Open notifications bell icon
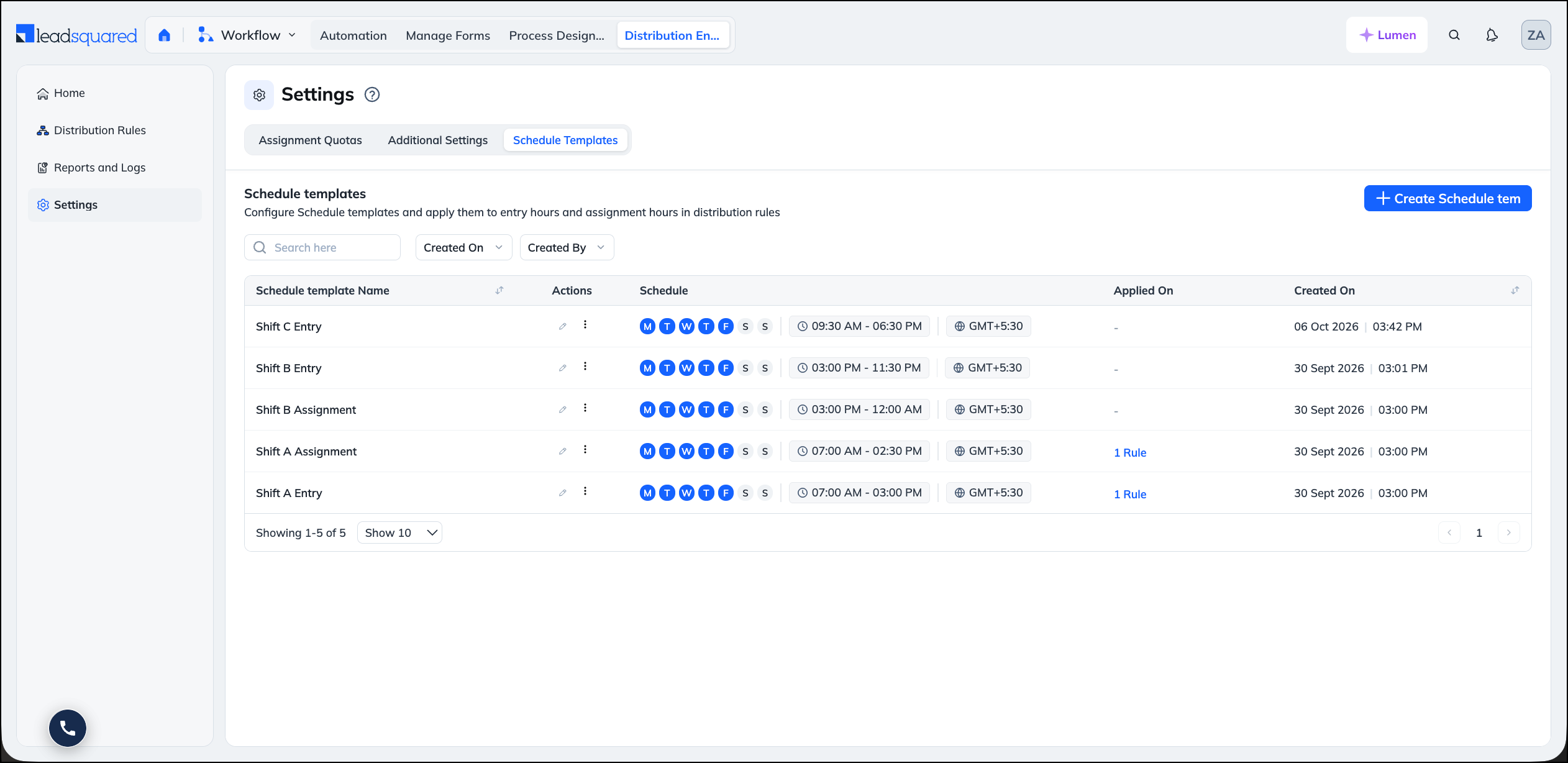This screenshot has height=763, width=1568. tap(1492, 35)
